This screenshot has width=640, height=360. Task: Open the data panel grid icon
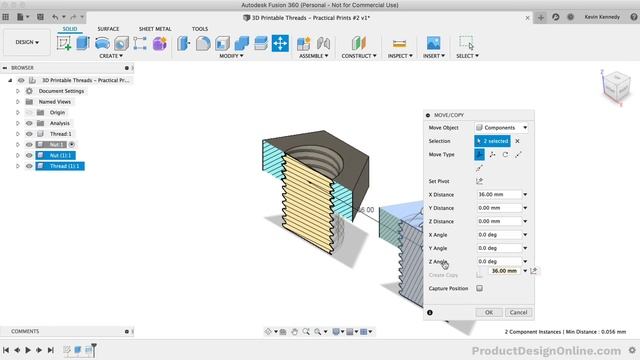click(6, 17)
